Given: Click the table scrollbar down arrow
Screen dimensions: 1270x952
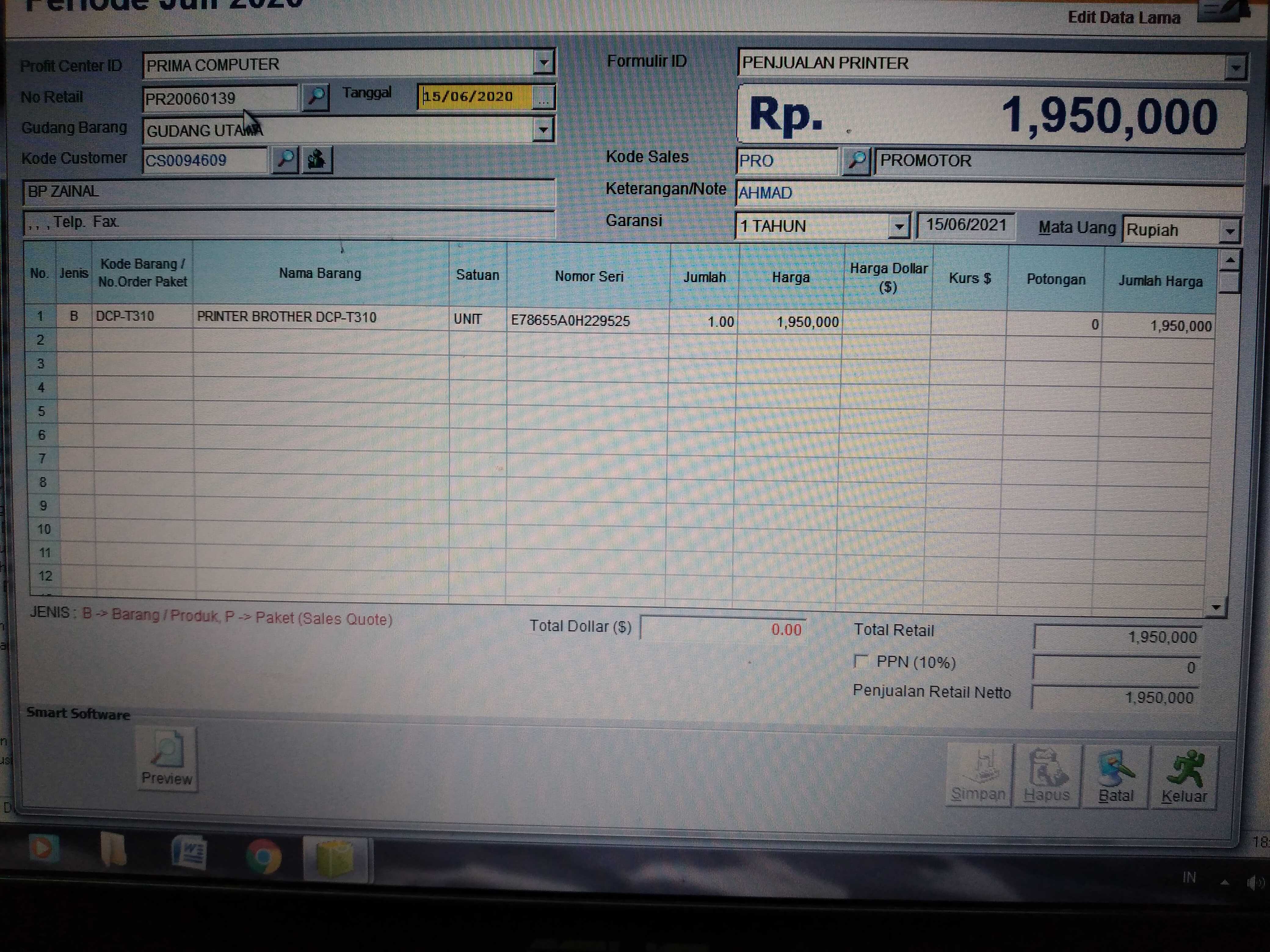Looking at the screenshot, I should [1216, 607].
